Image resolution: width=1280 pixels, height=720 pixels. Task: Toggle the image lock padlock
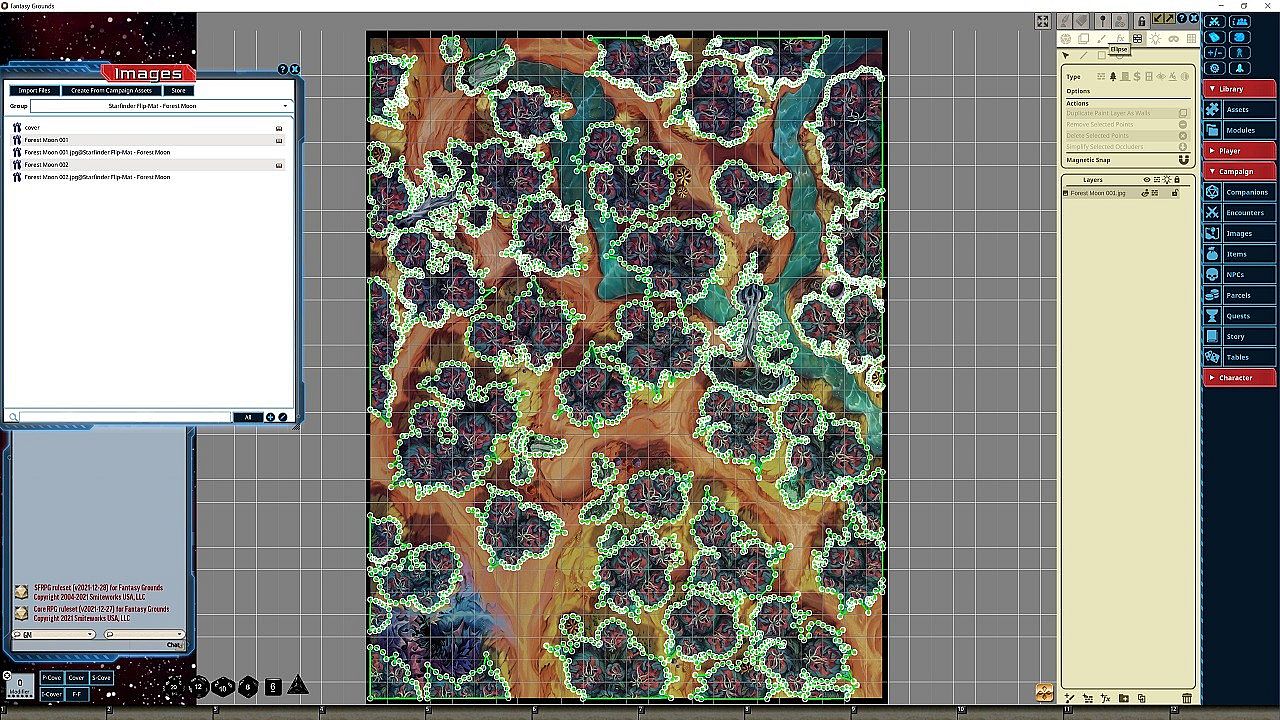click(1141, 21)
